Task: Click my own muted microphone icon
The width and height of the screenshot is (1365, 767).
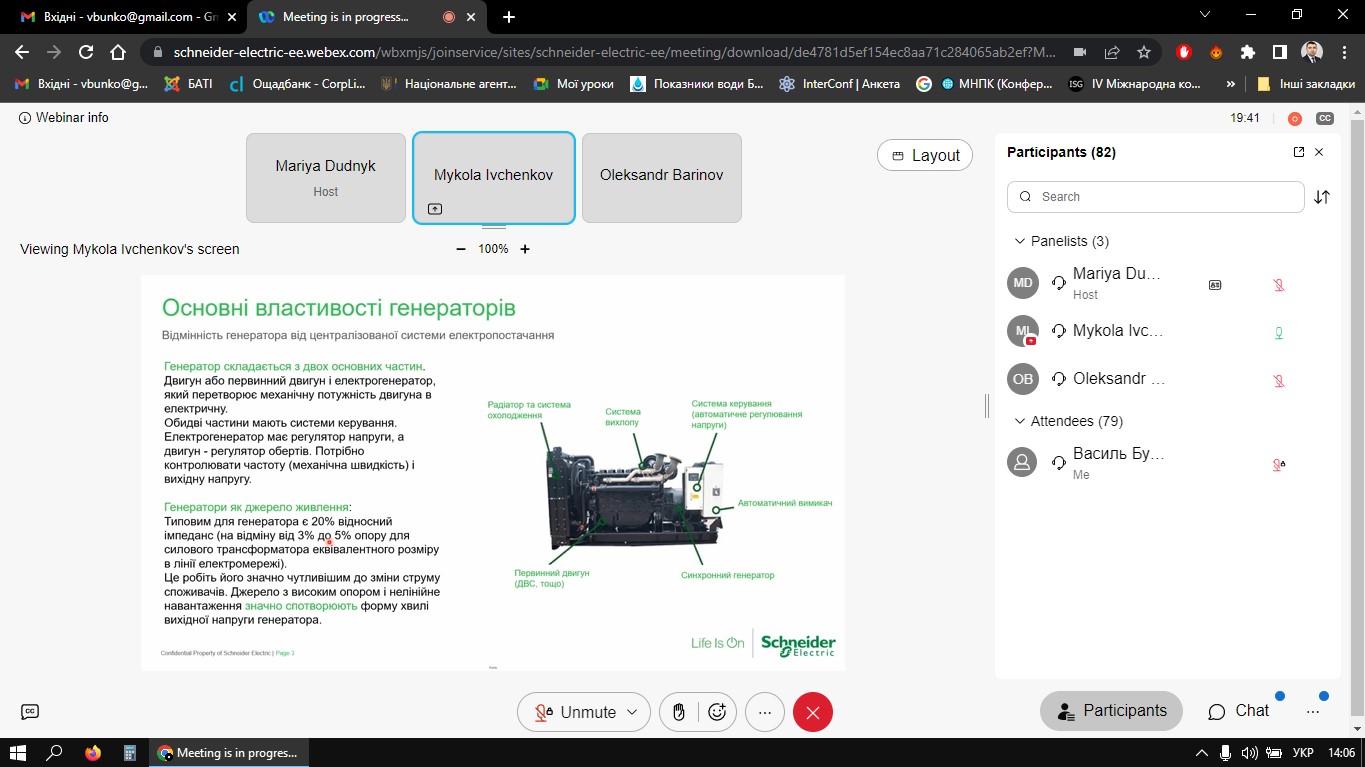Action: pos(1279,464)
